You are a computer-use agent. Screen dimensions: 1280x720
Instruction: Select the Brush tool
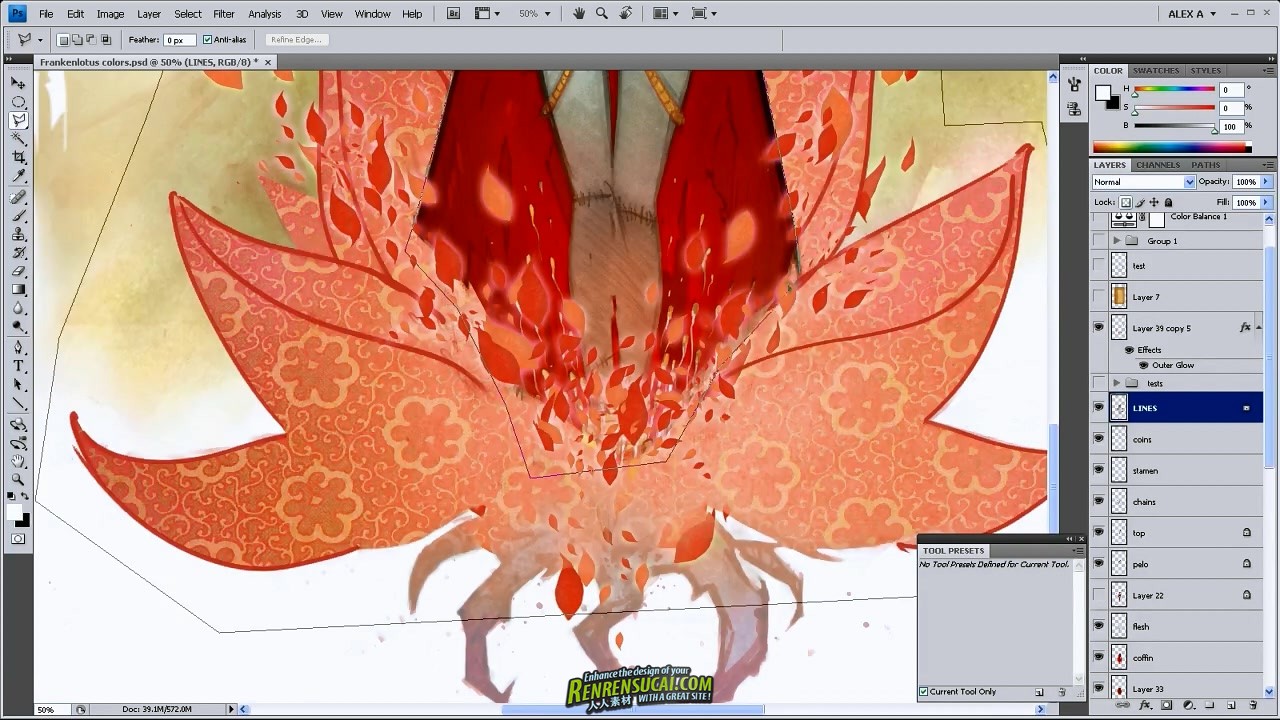coord(18,216)
